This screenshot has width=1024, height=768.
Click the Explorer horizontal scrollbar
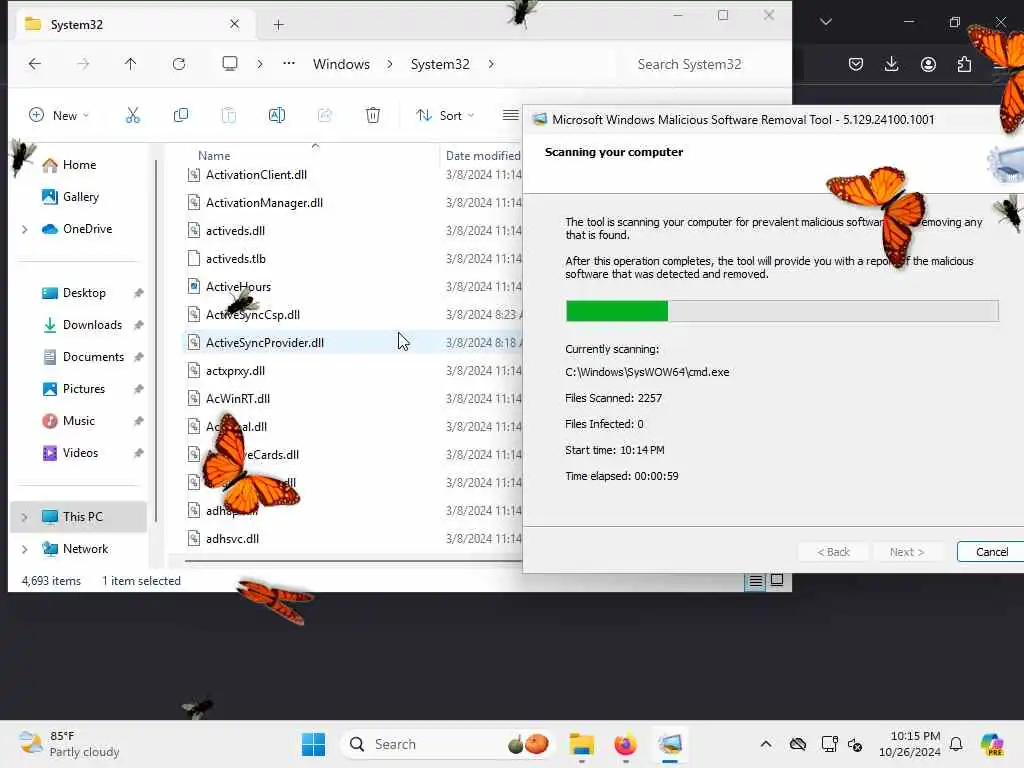pos(353,560)
